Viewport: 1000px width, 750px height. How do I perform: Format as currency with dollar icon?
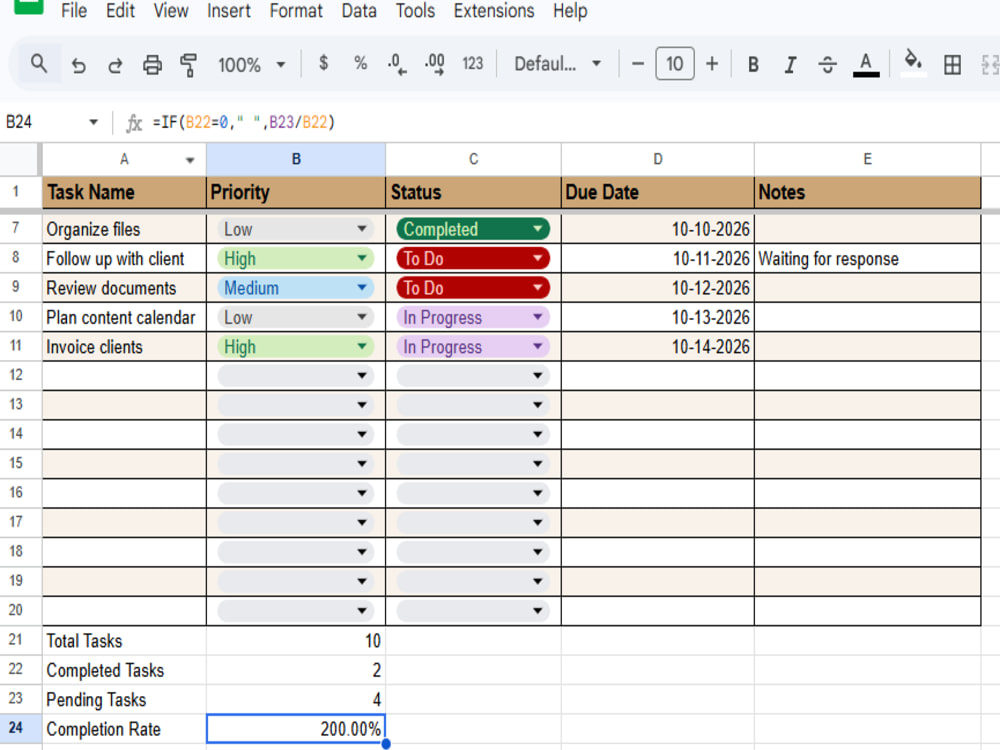click(323, 63)
